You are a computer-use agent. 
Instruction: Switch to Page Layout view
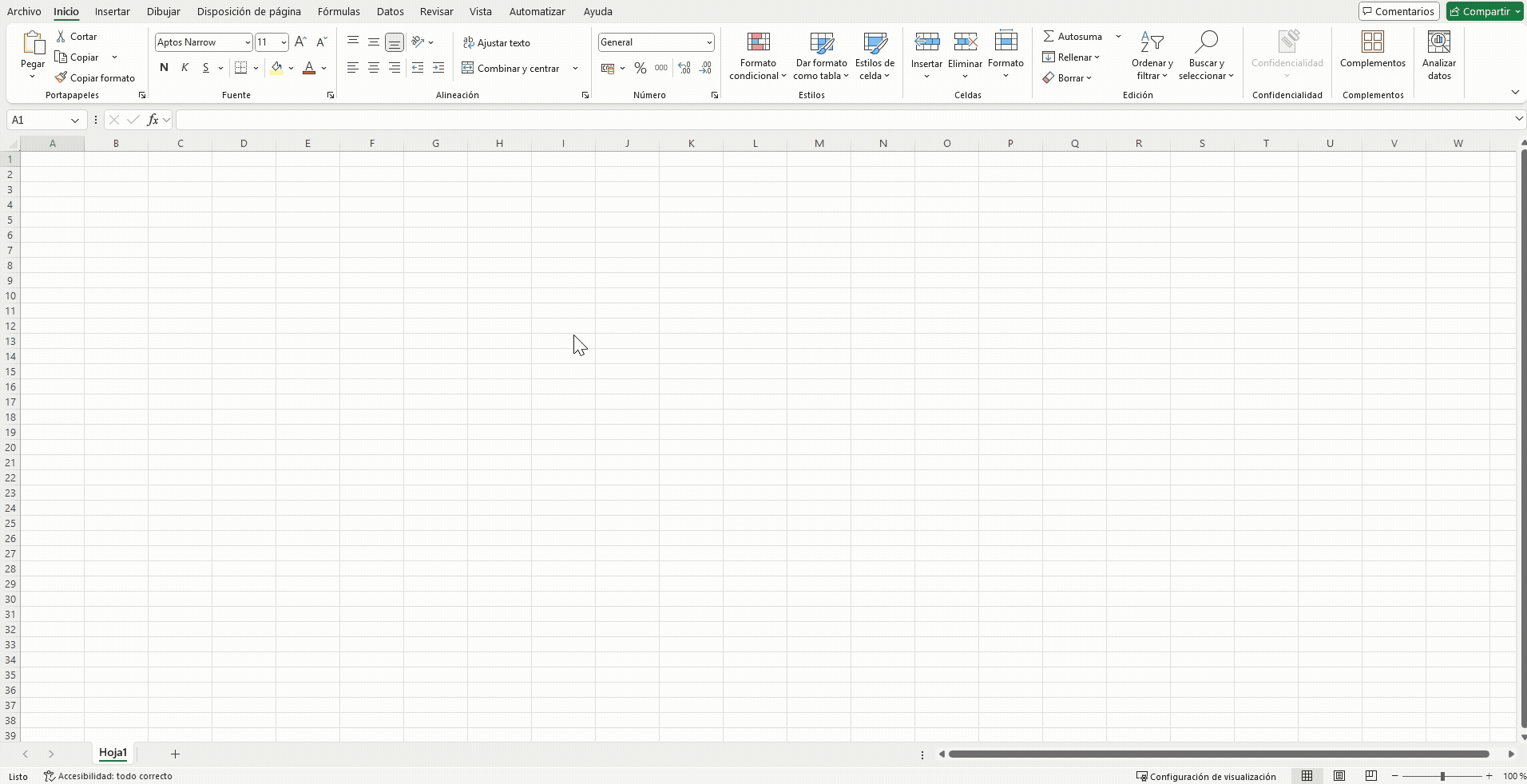1339,776
